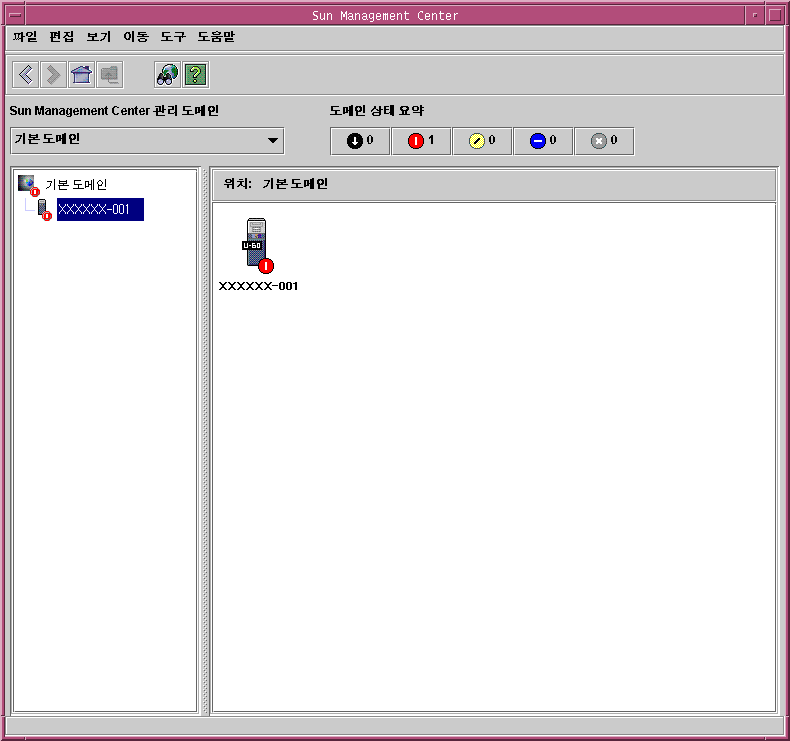Open the 편집 menu
This screenshot has width=790, height=741.
coord(62,37)
